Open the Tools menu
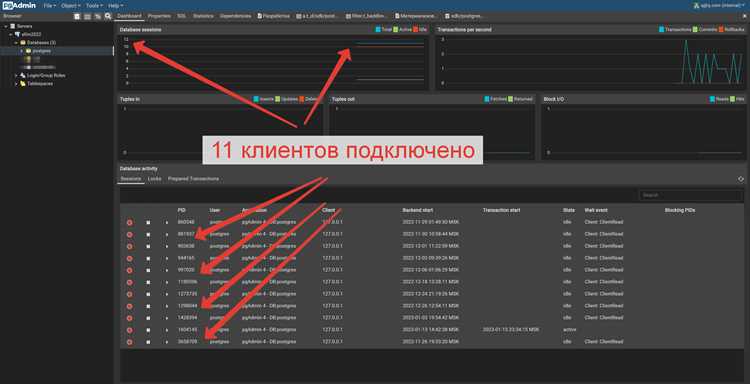The image size is (750, 384). point(94,6)
